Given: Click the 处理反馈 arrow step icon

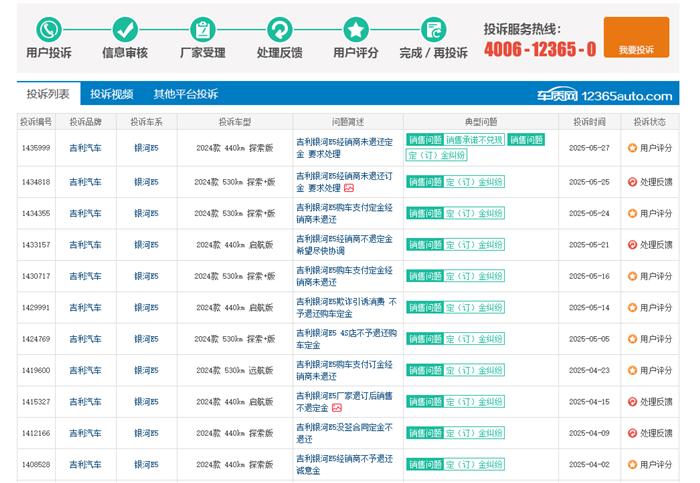Looking at the screenshot, I should [x=279, y=29].
